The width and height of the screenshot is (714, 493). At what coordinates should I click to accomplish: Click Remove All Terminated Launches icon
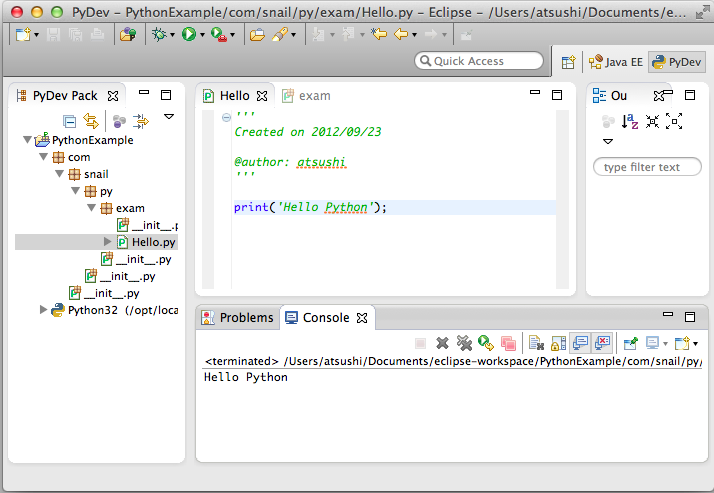click(463, 343)
